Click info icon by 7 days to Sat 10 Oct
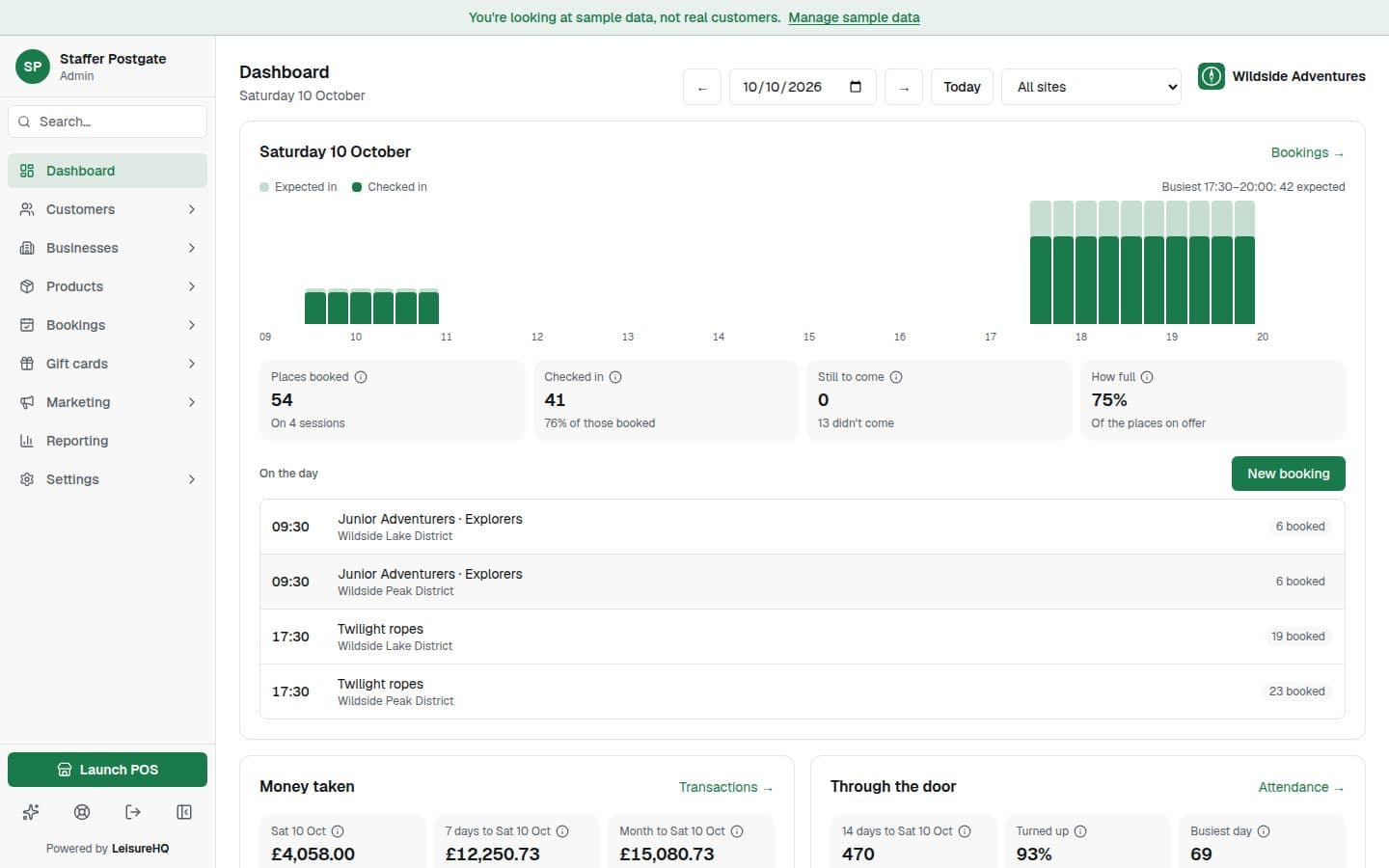Image resolution: width=1389 pixels, height=868 pixels. coord(562,831)
